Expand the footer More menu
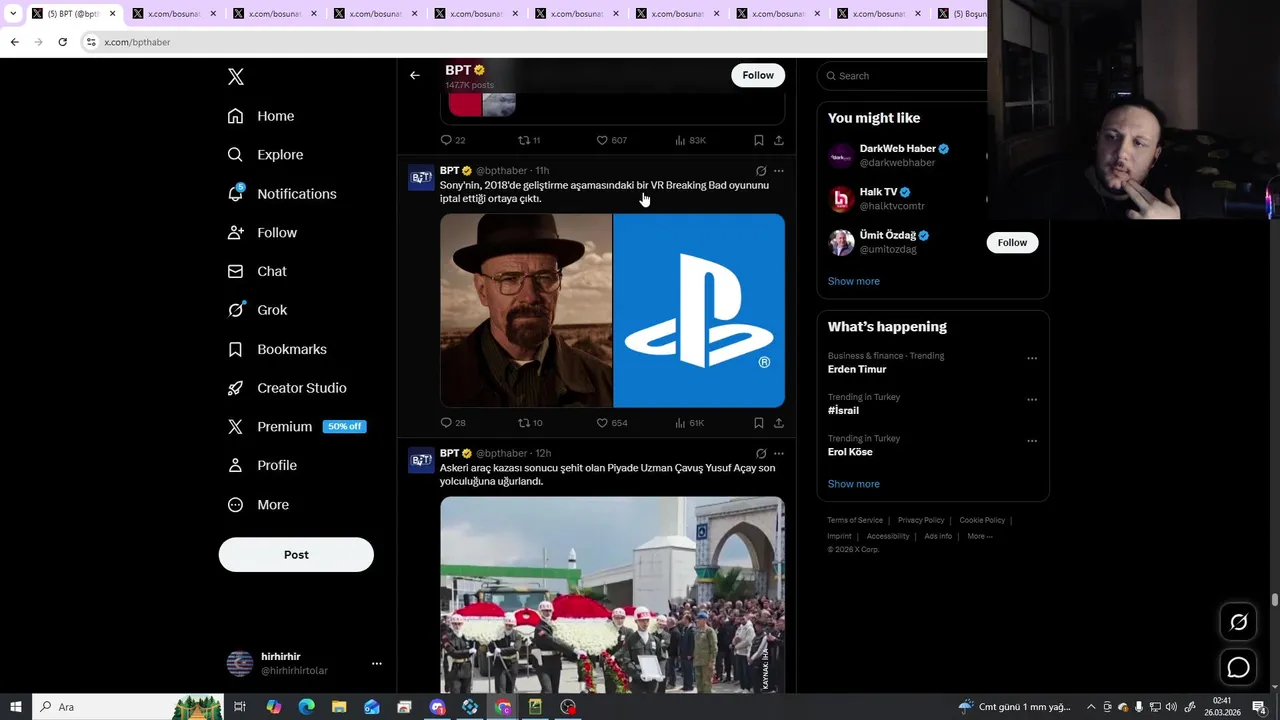 point(980,536)
